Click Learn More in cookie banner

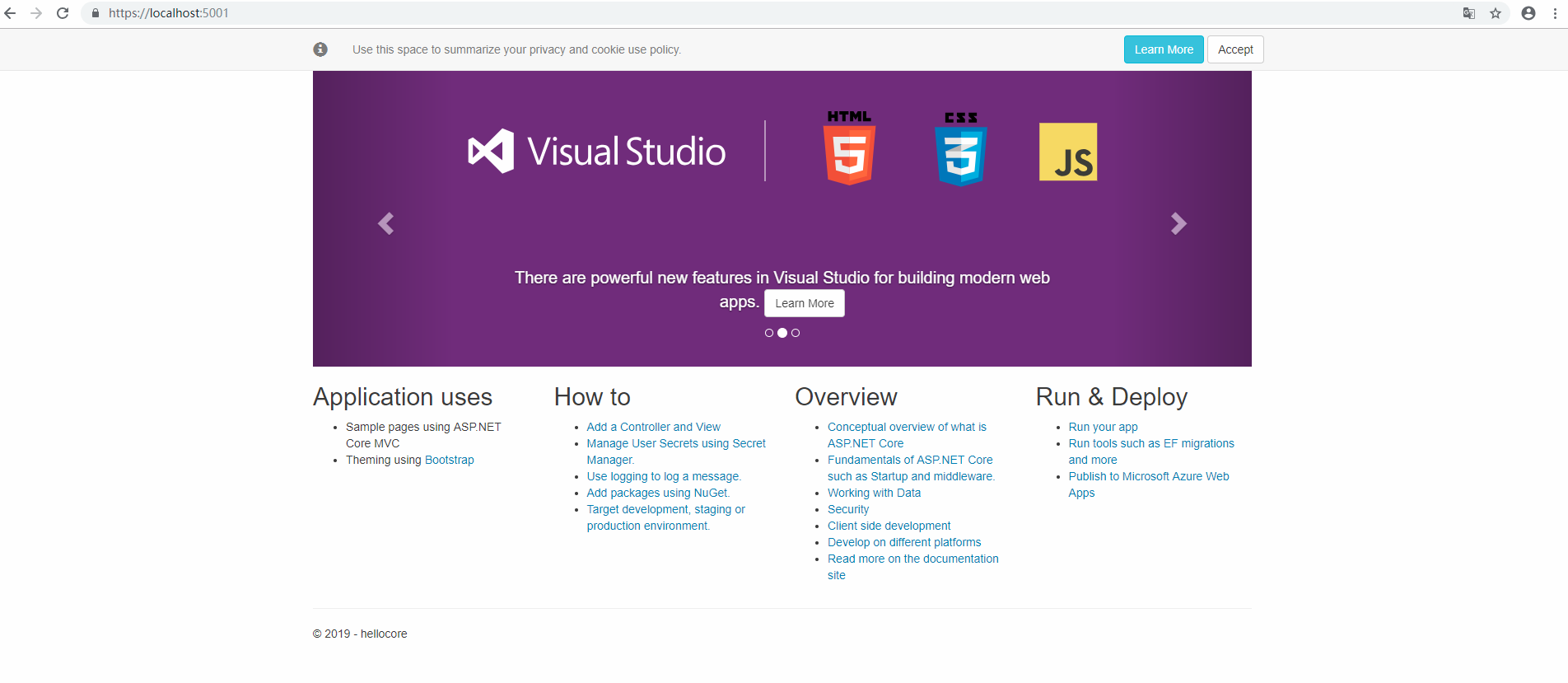pos(1164,49)
